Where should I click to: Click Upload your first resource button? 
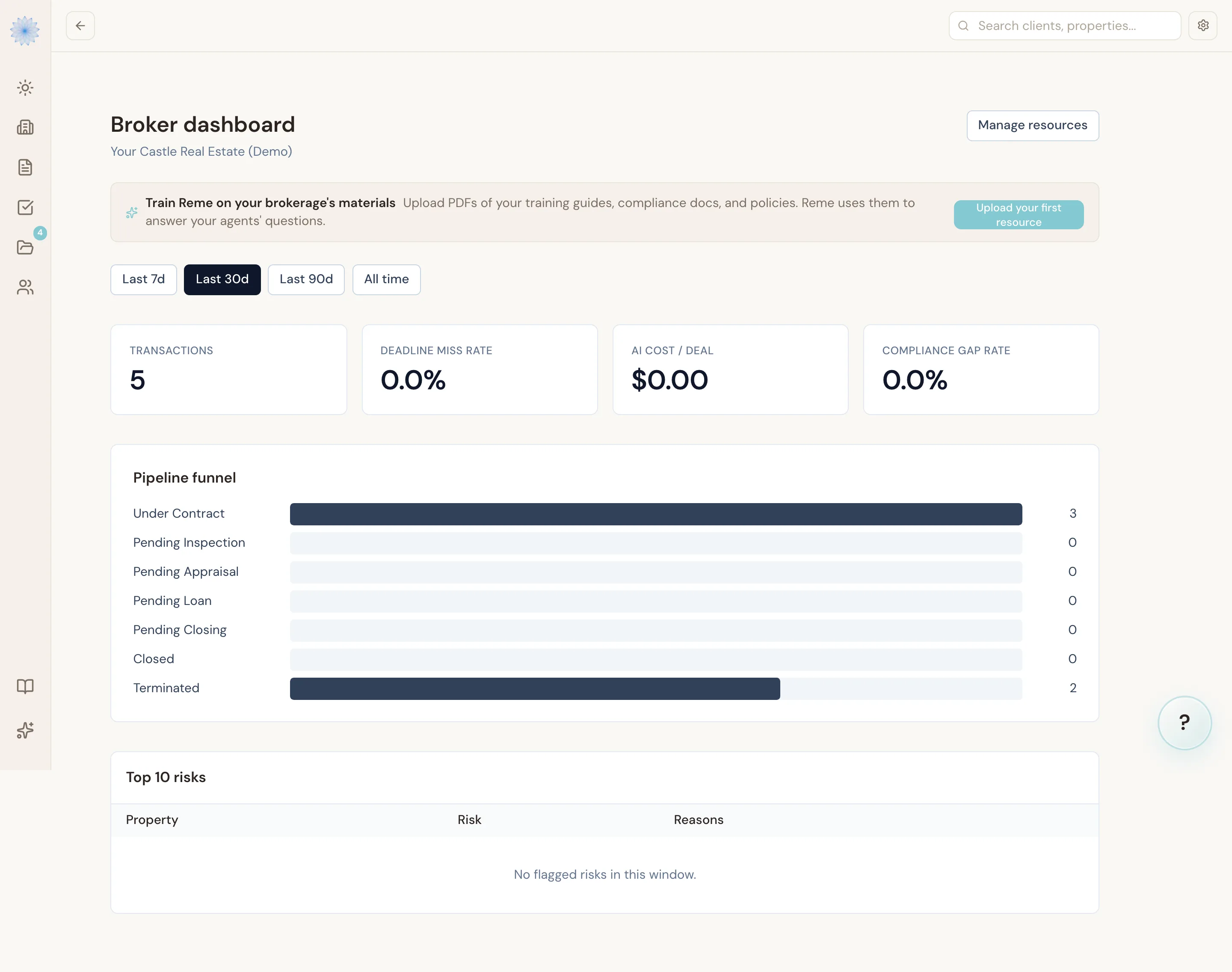click(x=1019, y=214)
